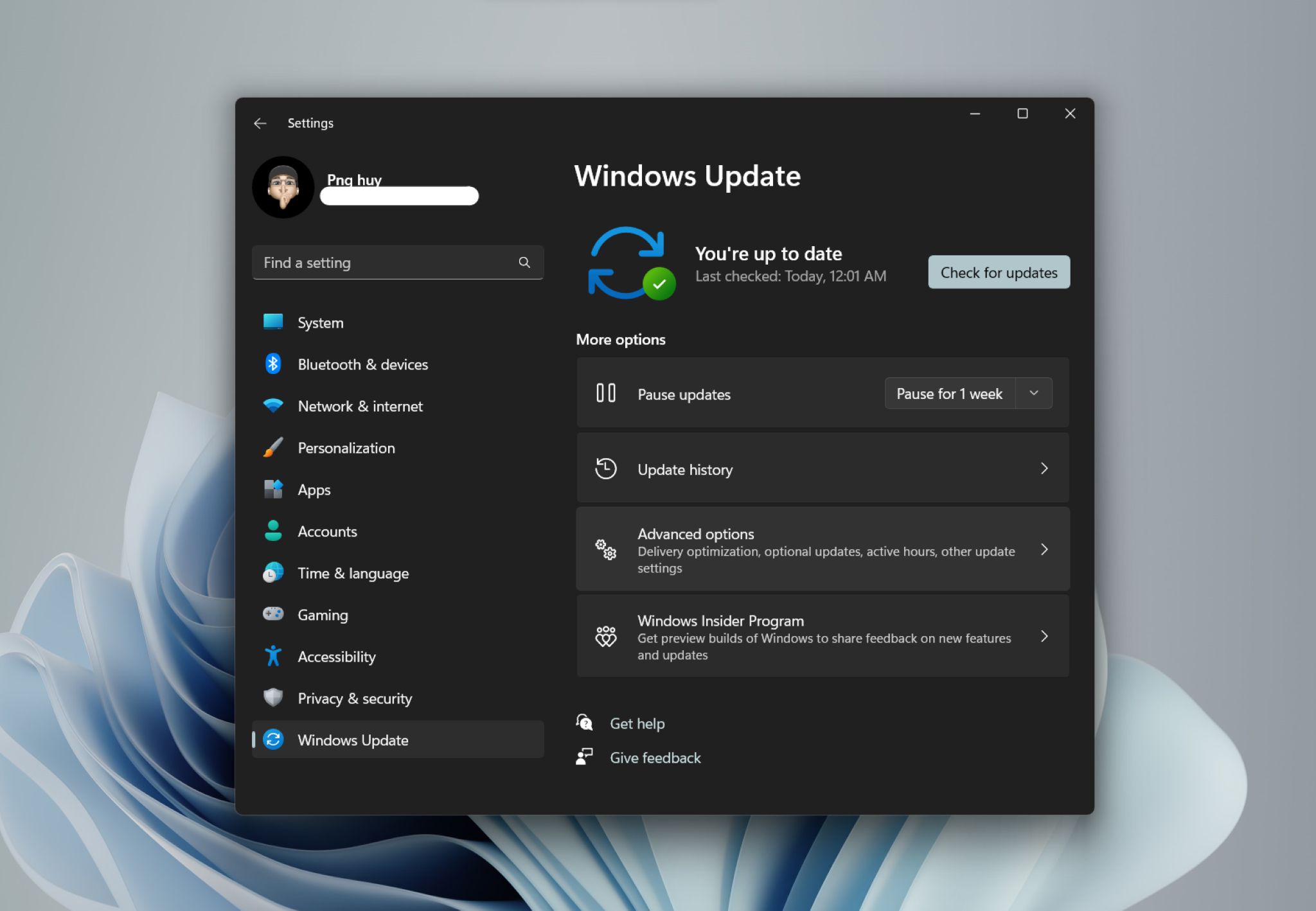Click Check for updates button
Screen dimensions: 1316x911
tap(999, 272)
